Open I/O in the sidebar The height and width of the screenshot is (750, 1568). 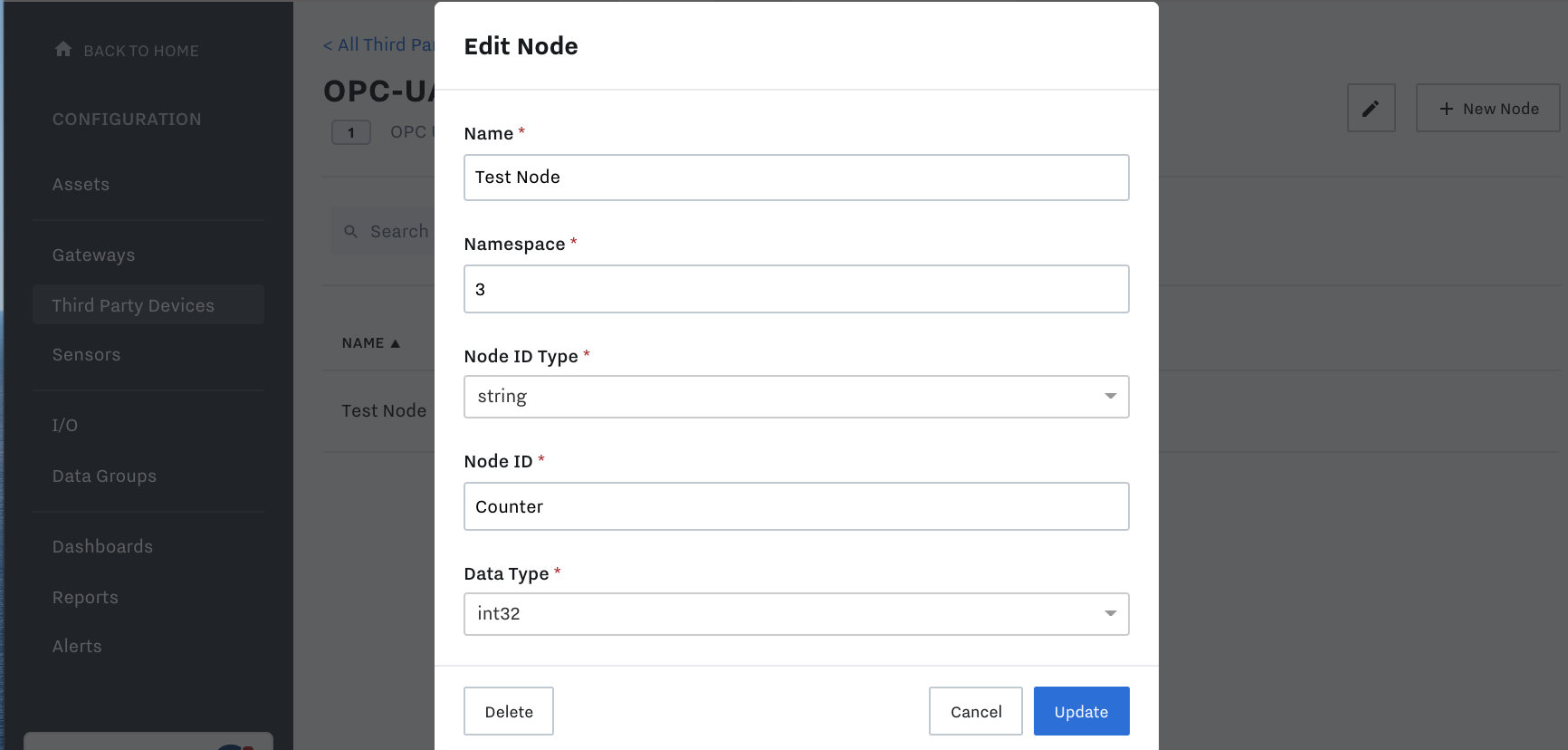(x=64, y=426)
